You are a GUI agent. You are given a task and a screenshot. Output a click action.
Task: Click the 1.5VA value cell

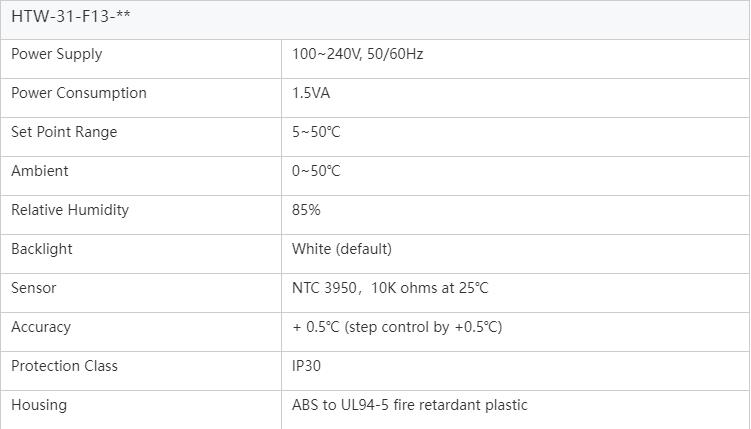[x=311, y=93]
